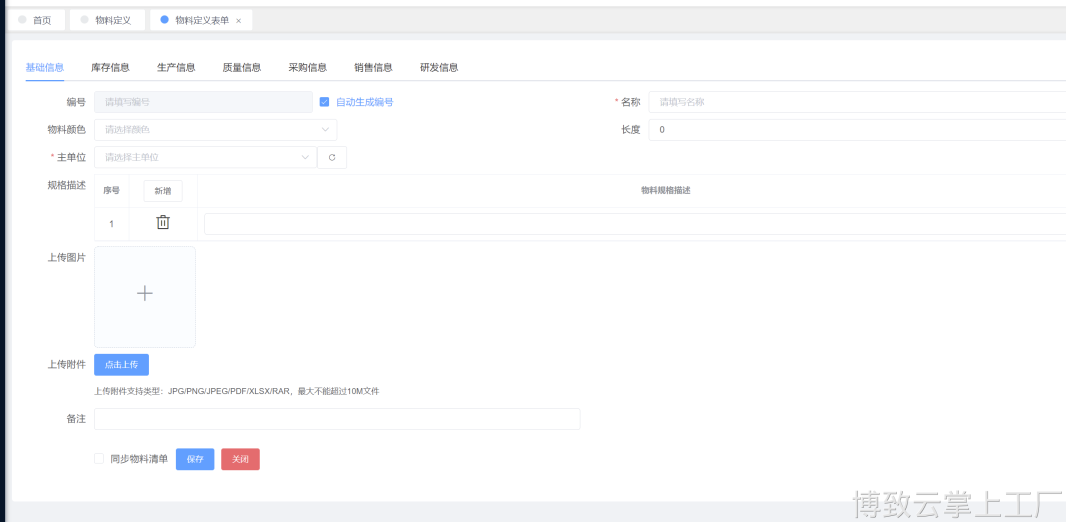
Task: Click the 物料规格描述 column header
Action: tap(666, 191)
